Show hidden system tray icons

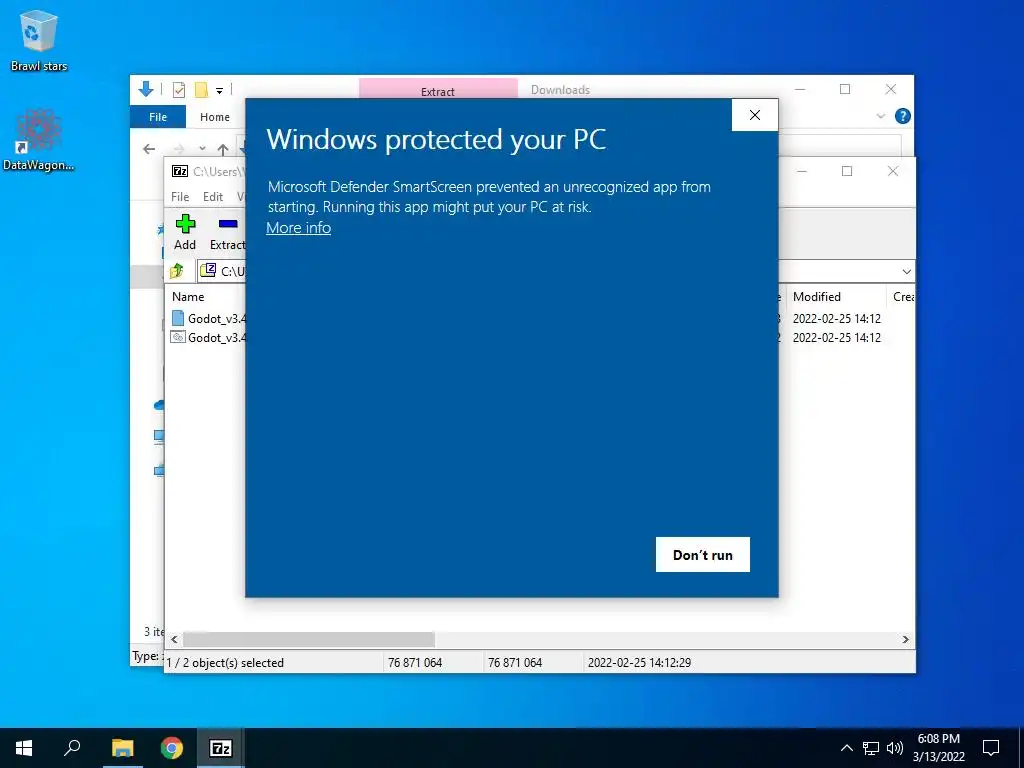(846, 748)
